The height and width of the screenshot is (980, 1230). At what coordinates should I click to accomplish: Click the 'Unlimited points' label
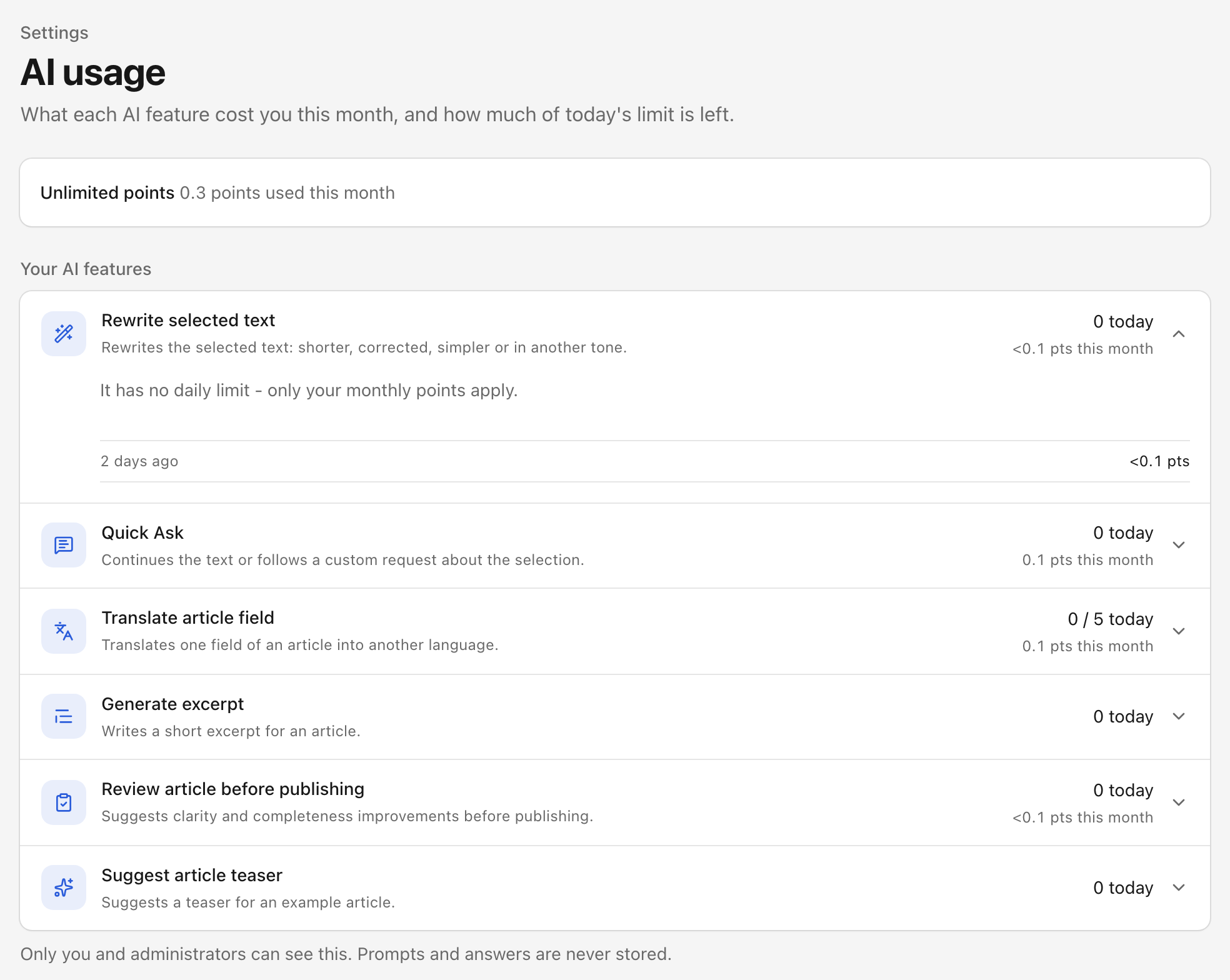[x=107, y=192]
